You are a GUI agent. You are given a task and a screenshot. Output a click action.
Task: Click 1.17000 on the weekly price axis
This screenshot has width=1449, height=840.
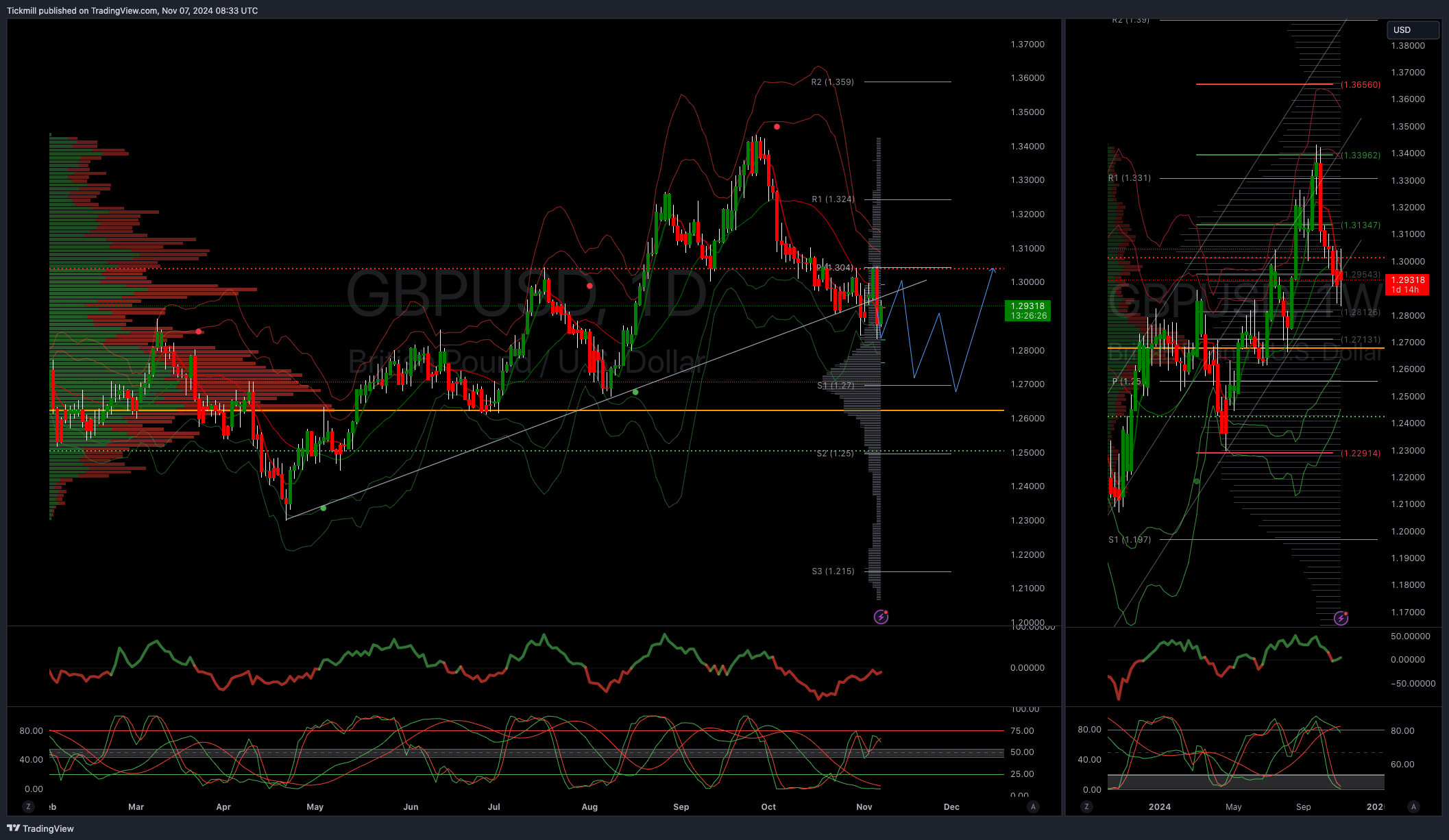tap(1408, 613)
